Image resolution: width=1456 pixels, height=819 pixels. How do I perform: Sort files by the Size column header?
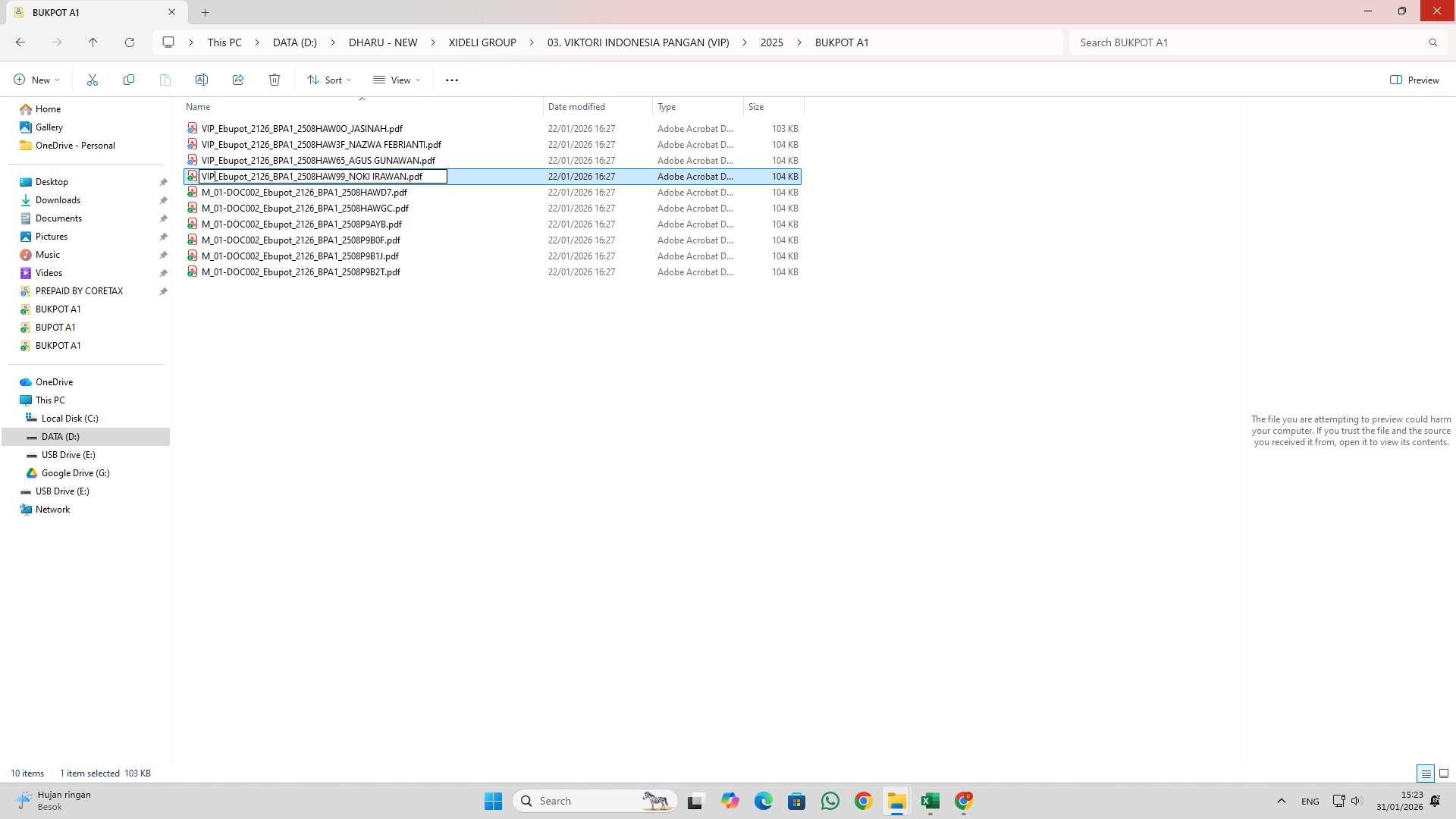tap(756, 106)
